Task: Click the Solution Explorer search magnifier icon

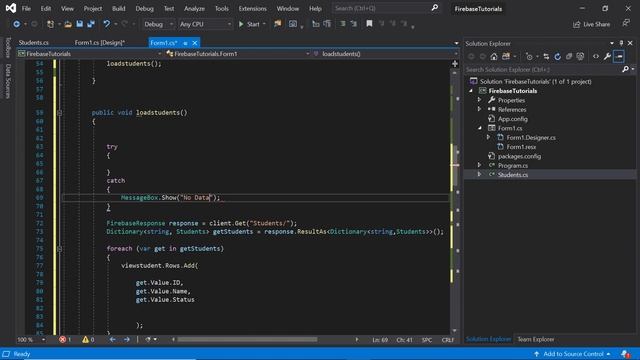Action: coord(625,69)
